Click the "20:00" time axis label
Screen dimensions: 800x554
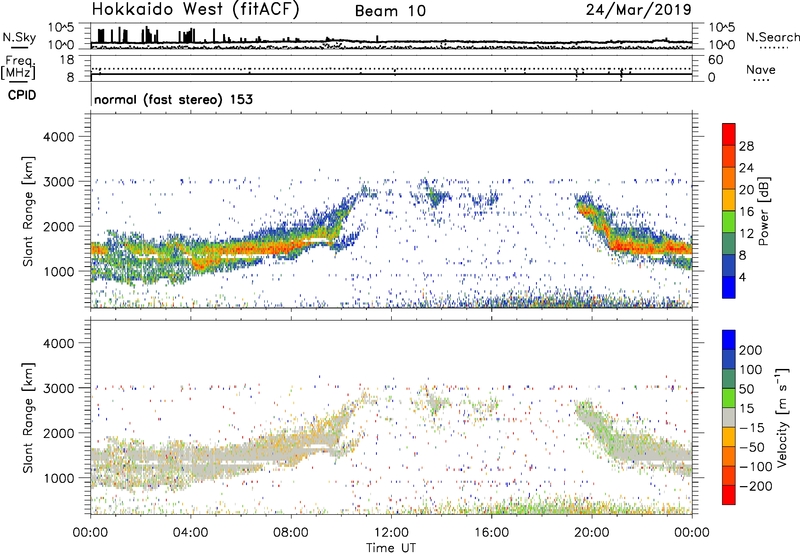click(x=592, y=533)
